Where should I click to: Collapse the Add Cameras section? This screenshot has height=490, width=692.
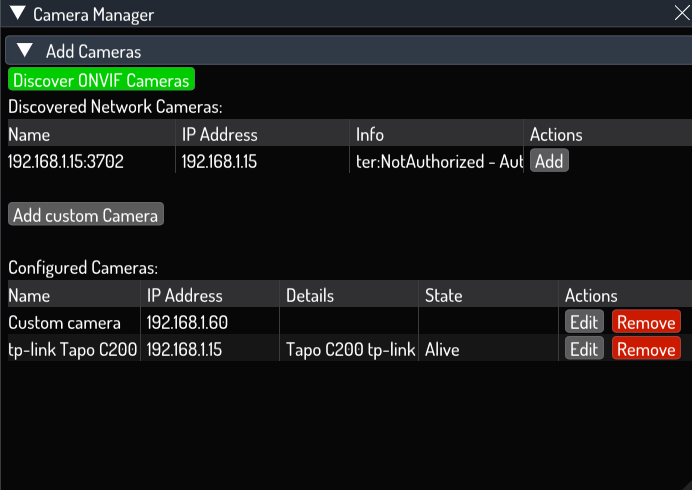pos(25,50)
